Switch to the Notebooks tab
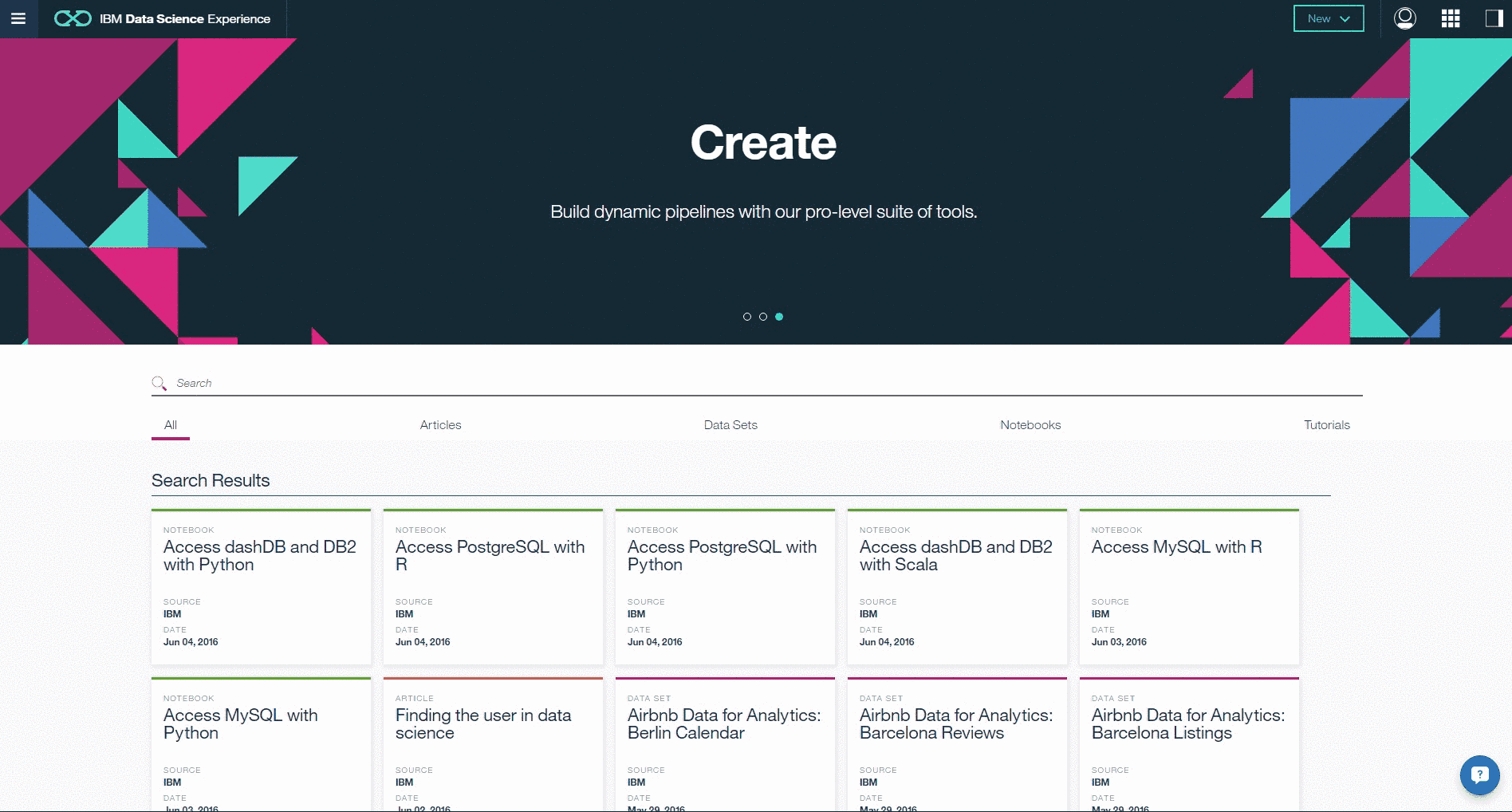1512x812 pixels. point(1030,425)
